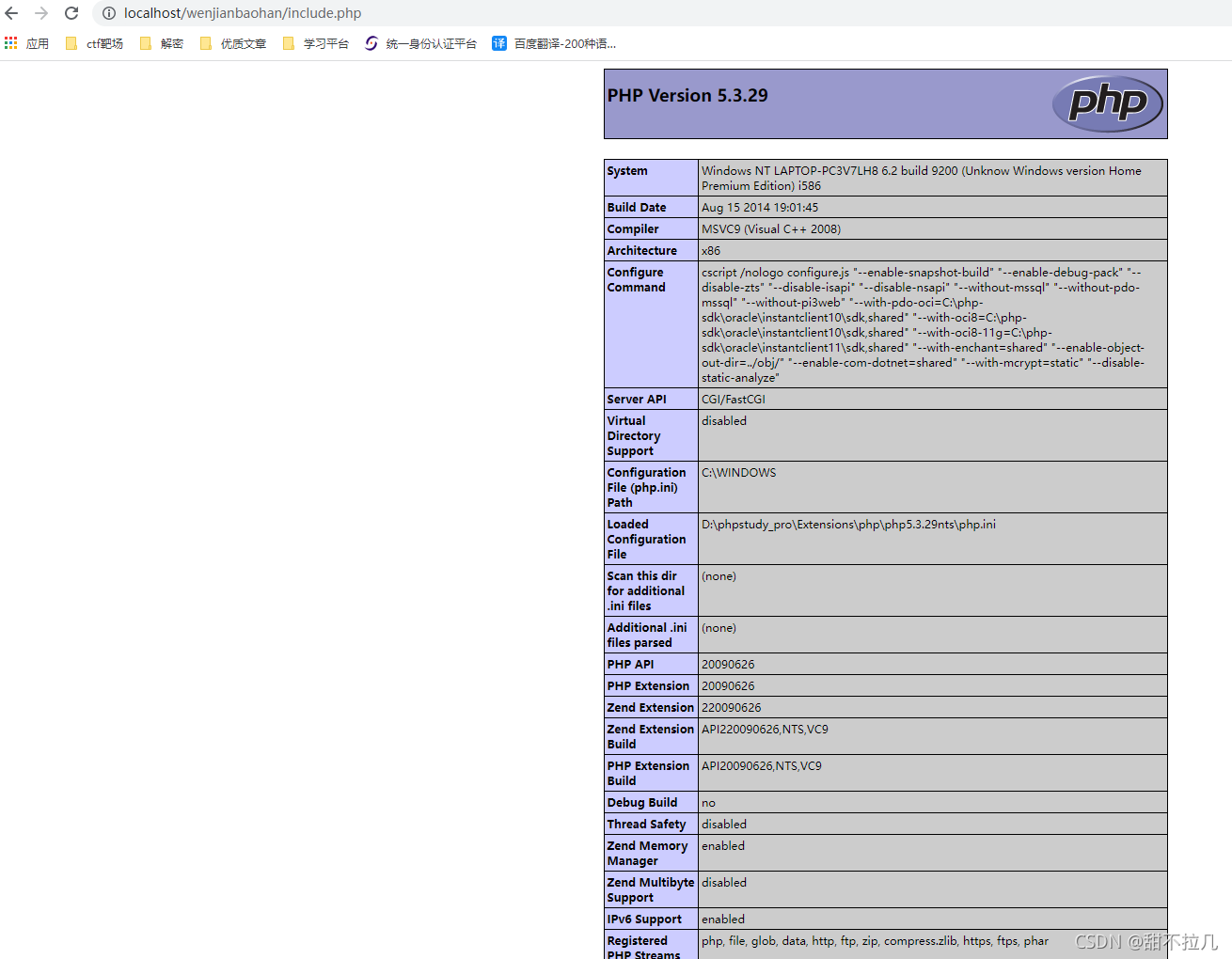1232x959 pixels.
Task: Click the 'Loaded Configuration File' label
Action: [647, 539]
